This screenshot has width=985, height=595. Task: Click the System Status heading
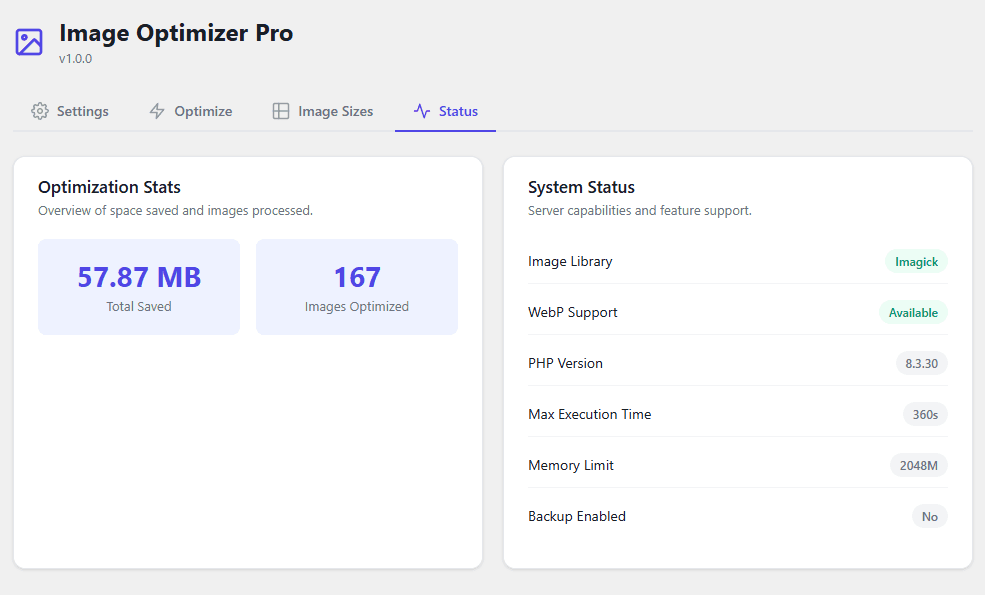pos(581,187)
